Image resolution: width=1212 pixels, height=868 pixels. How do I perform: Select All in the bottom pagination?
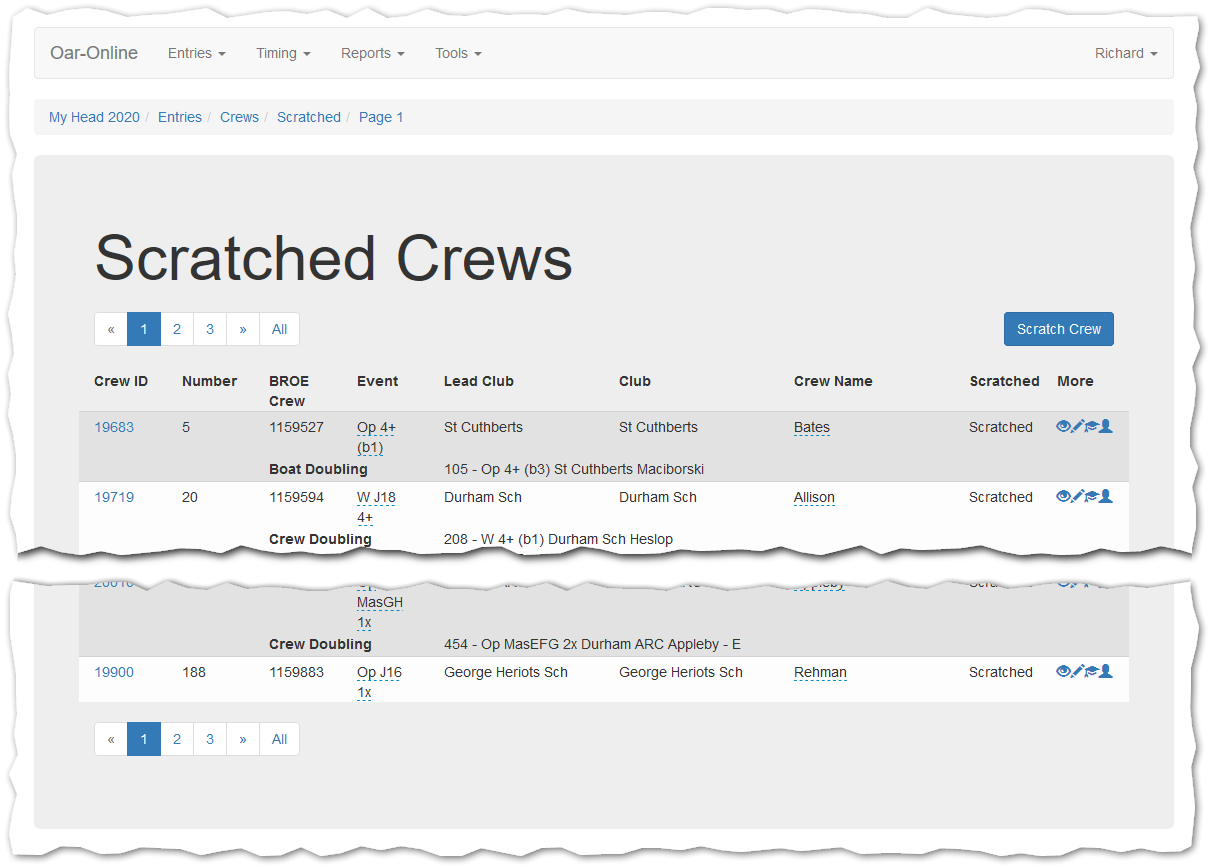(279, 739)
